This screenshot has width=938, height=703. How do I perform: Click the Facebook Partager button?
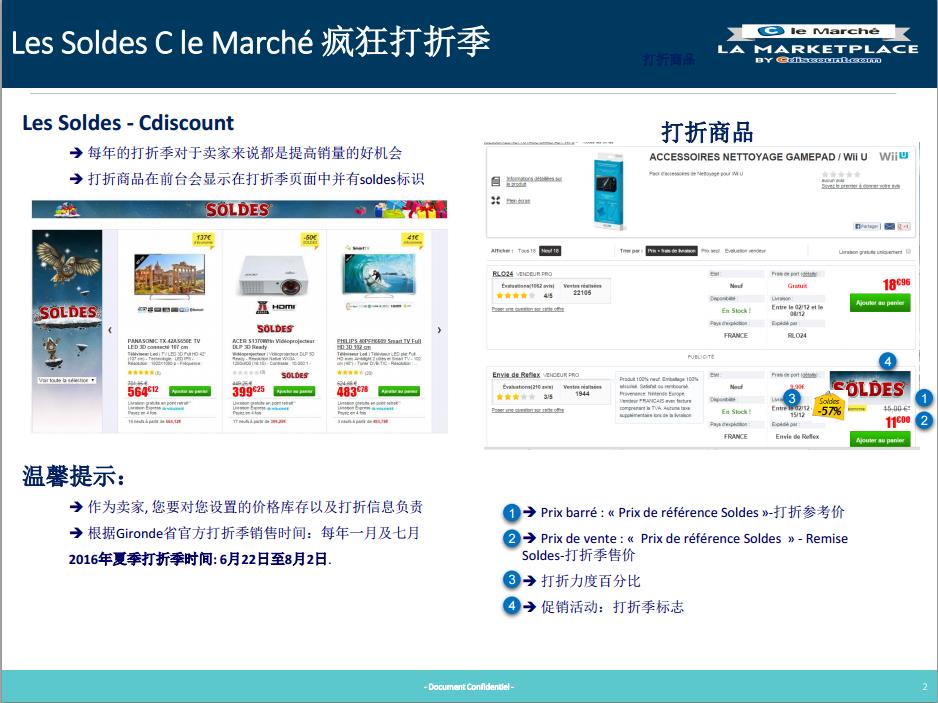coord(867,226)
